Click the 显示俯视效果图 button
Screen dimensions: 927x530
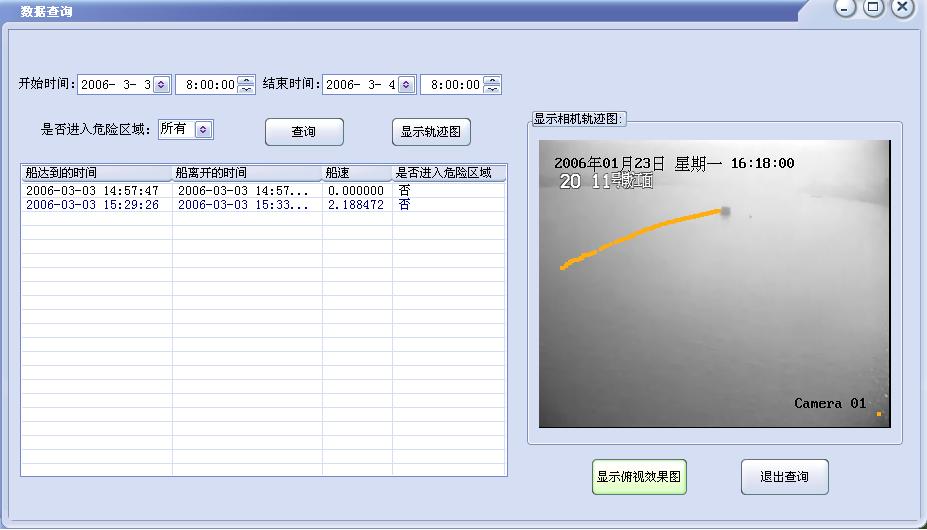639,477
